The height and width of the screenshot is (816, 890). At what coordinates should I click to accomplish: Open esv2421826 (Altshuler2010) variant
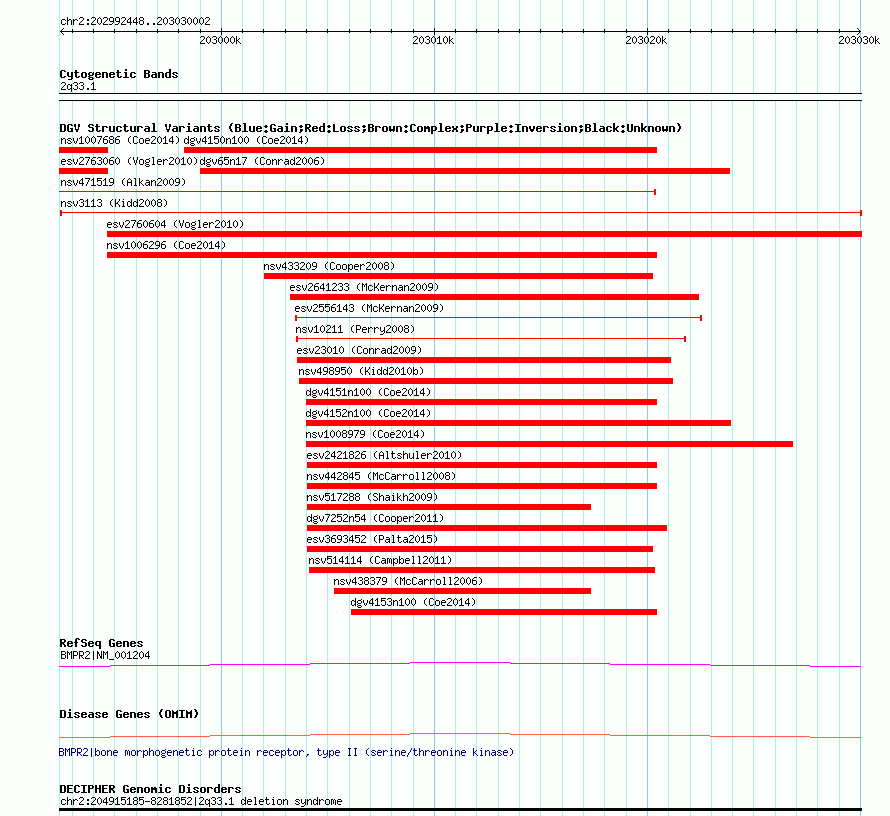tap(384, 455)
